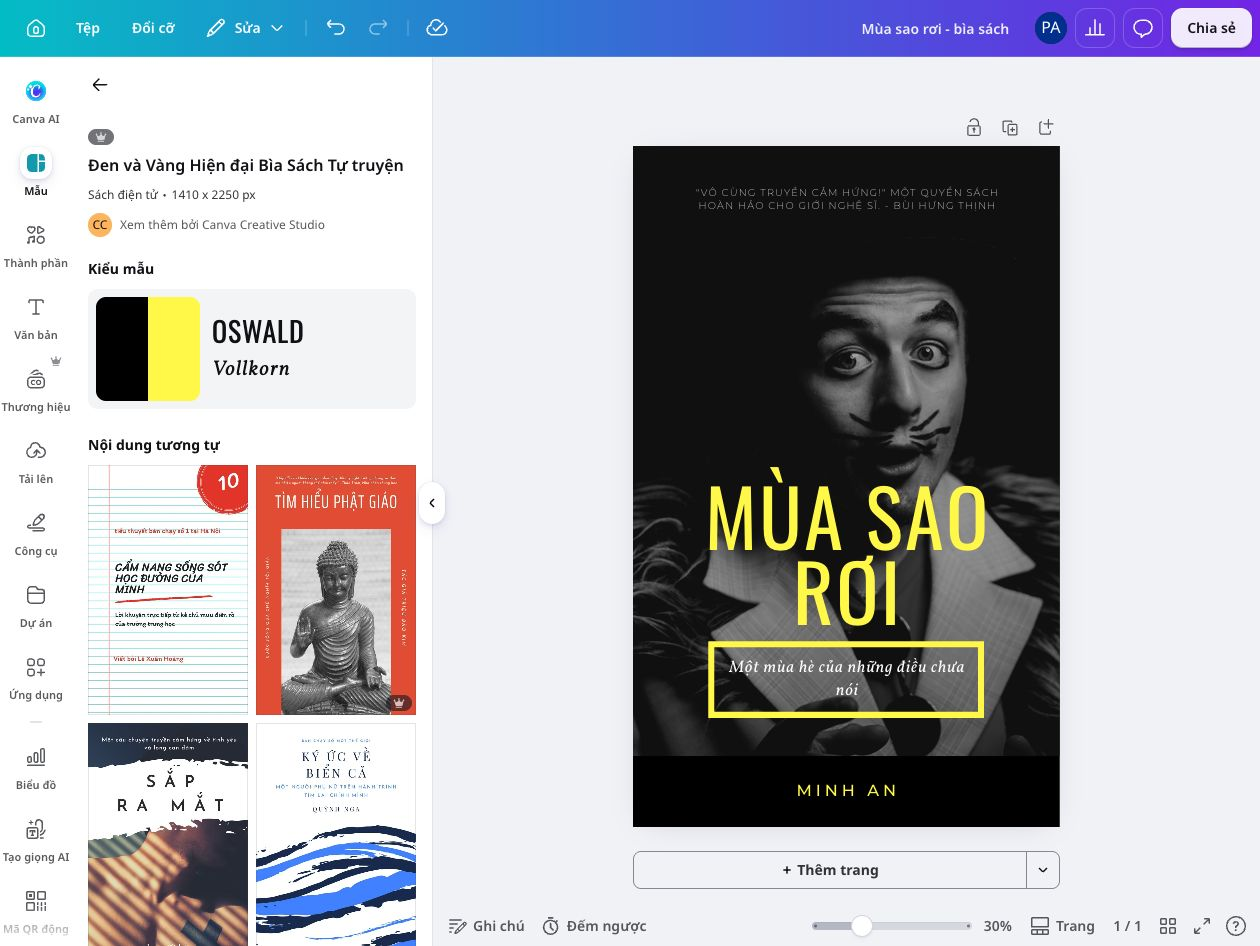This screenshot has width=1260, height=946.
Task: Check the cloud save status icon
Action: 436,28
